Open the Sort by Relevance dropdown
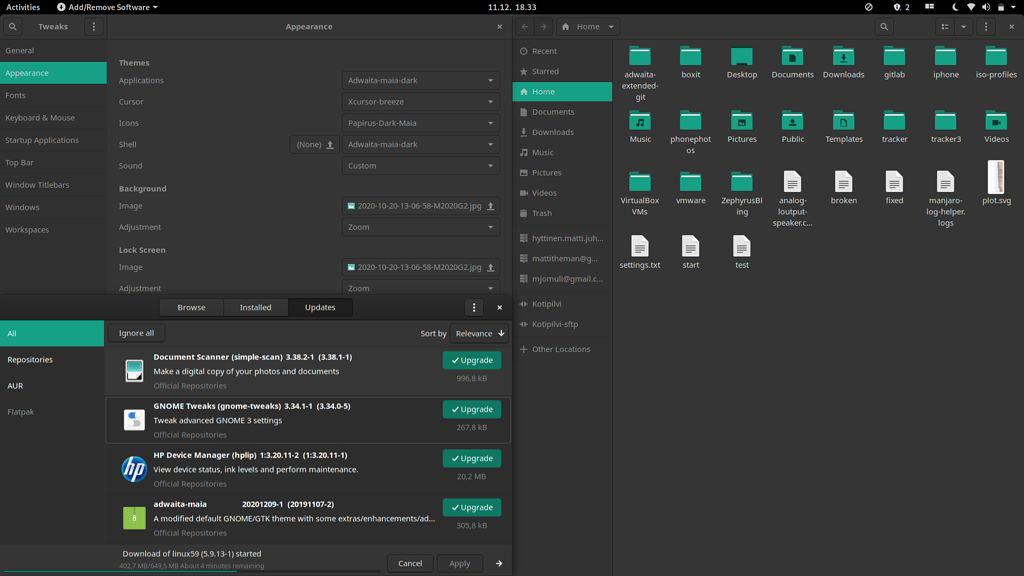The image size is (1024, 576). click(478, 333)
